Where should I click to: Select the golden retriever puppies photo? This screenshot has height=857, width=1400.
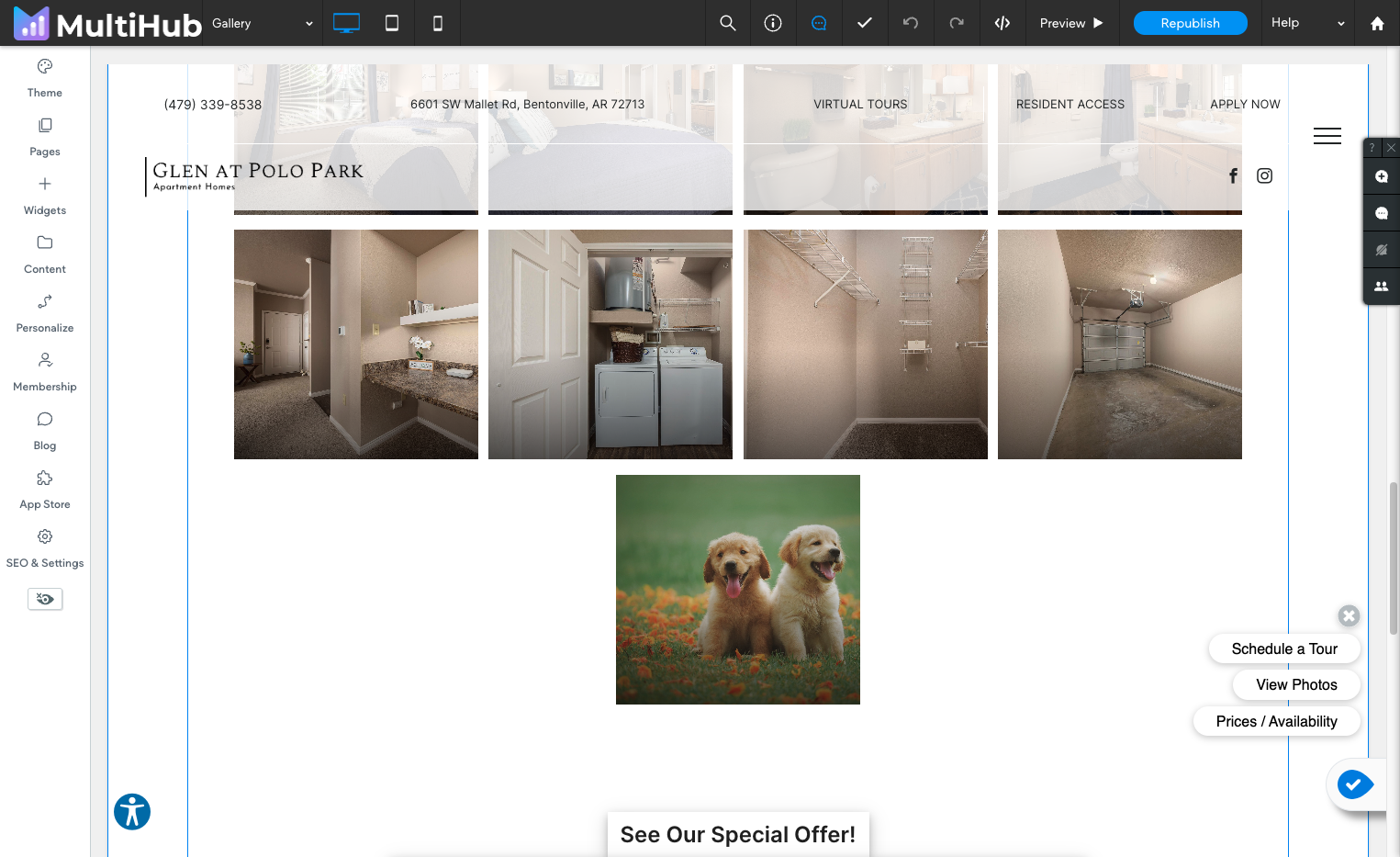point(738,590)
